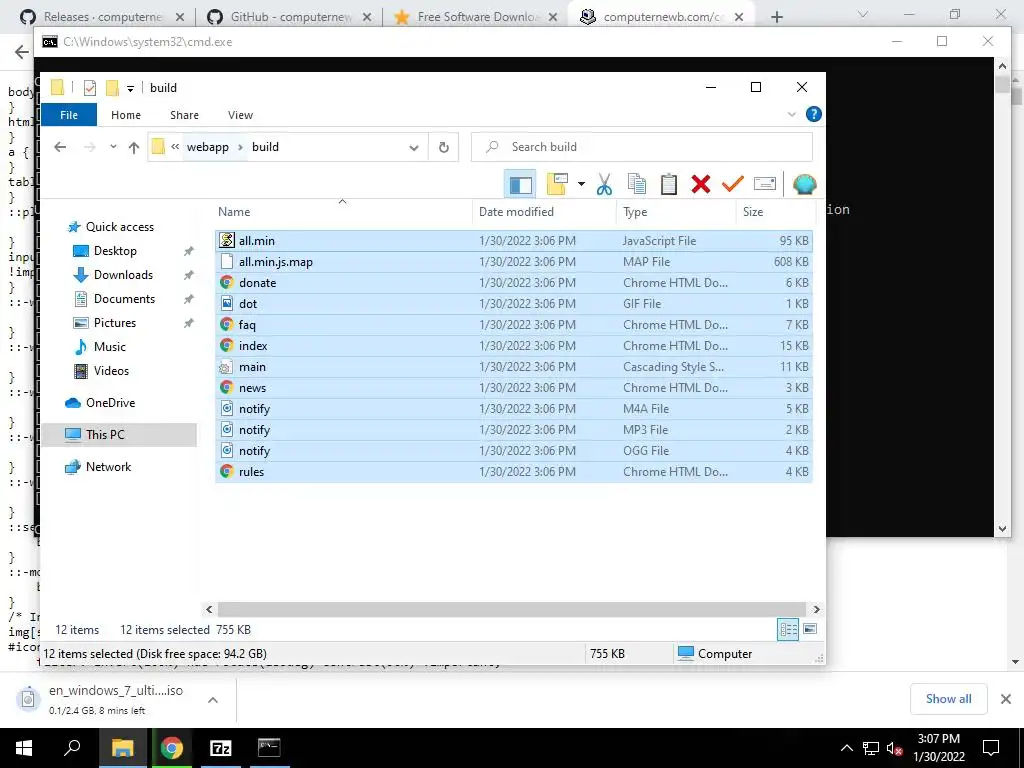Click the New Folder icon in title bar
This screenshot has width=1024, height=768.
112,88
